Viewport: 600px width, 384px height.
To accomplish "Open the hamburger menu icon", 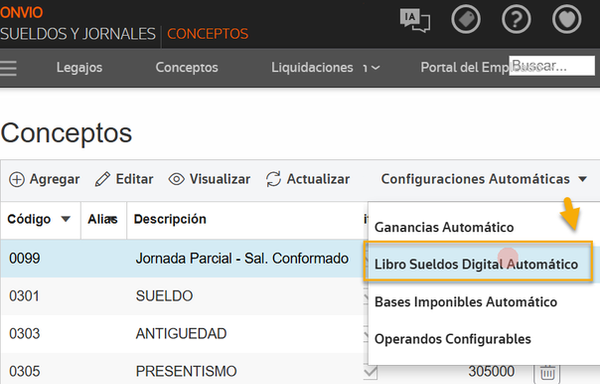I will 8,68.
